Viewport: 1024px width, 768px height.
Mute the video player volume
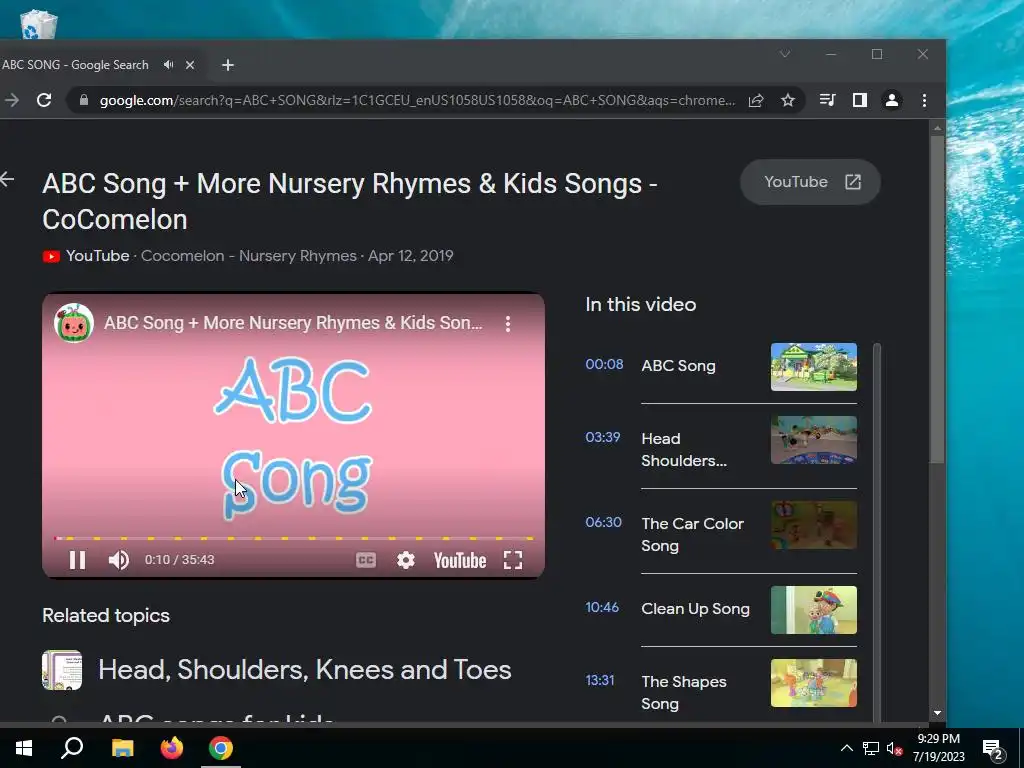[x=118, y=560]
